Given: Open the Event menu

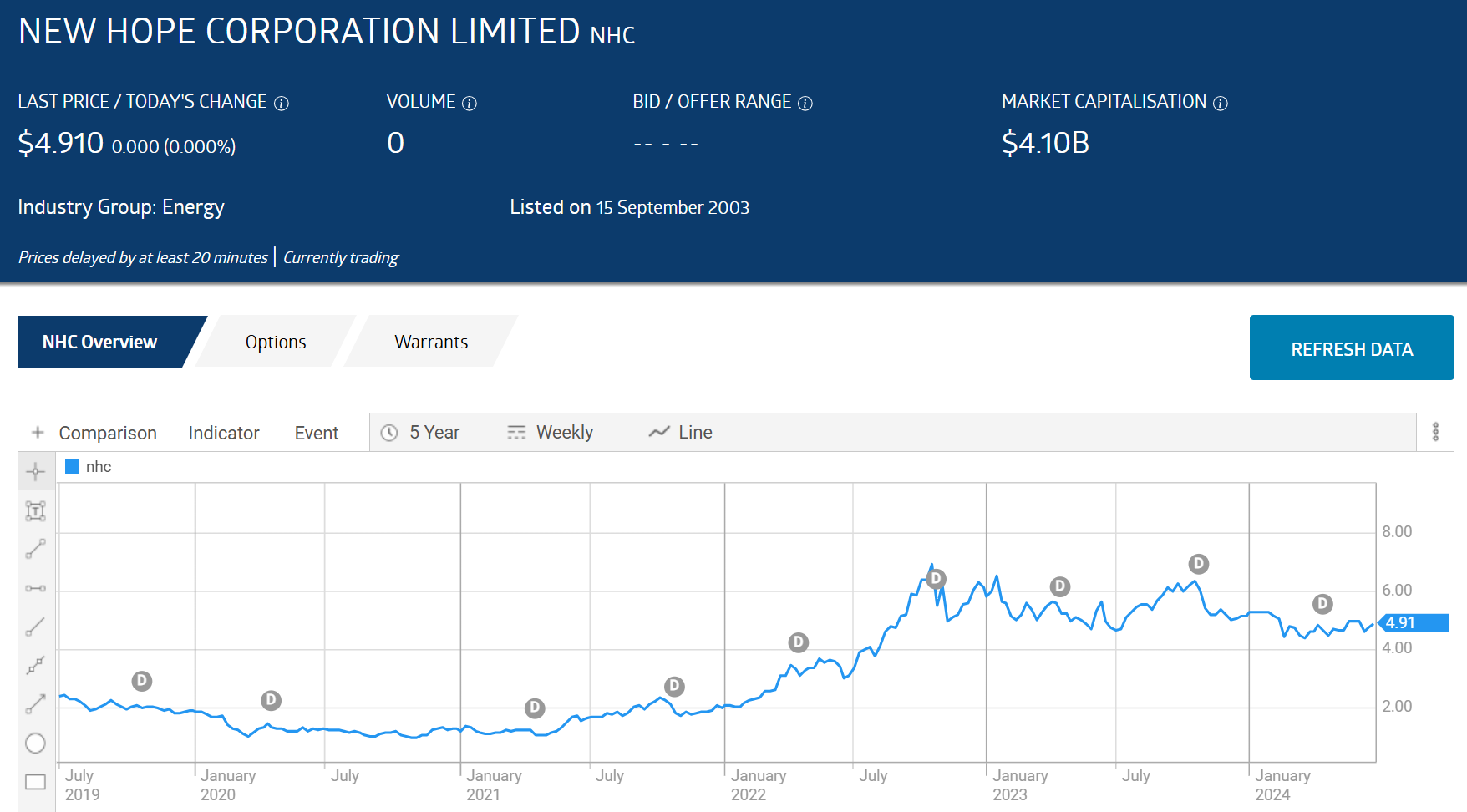Looking at the screenshot, I should click(x=317, y=433).
